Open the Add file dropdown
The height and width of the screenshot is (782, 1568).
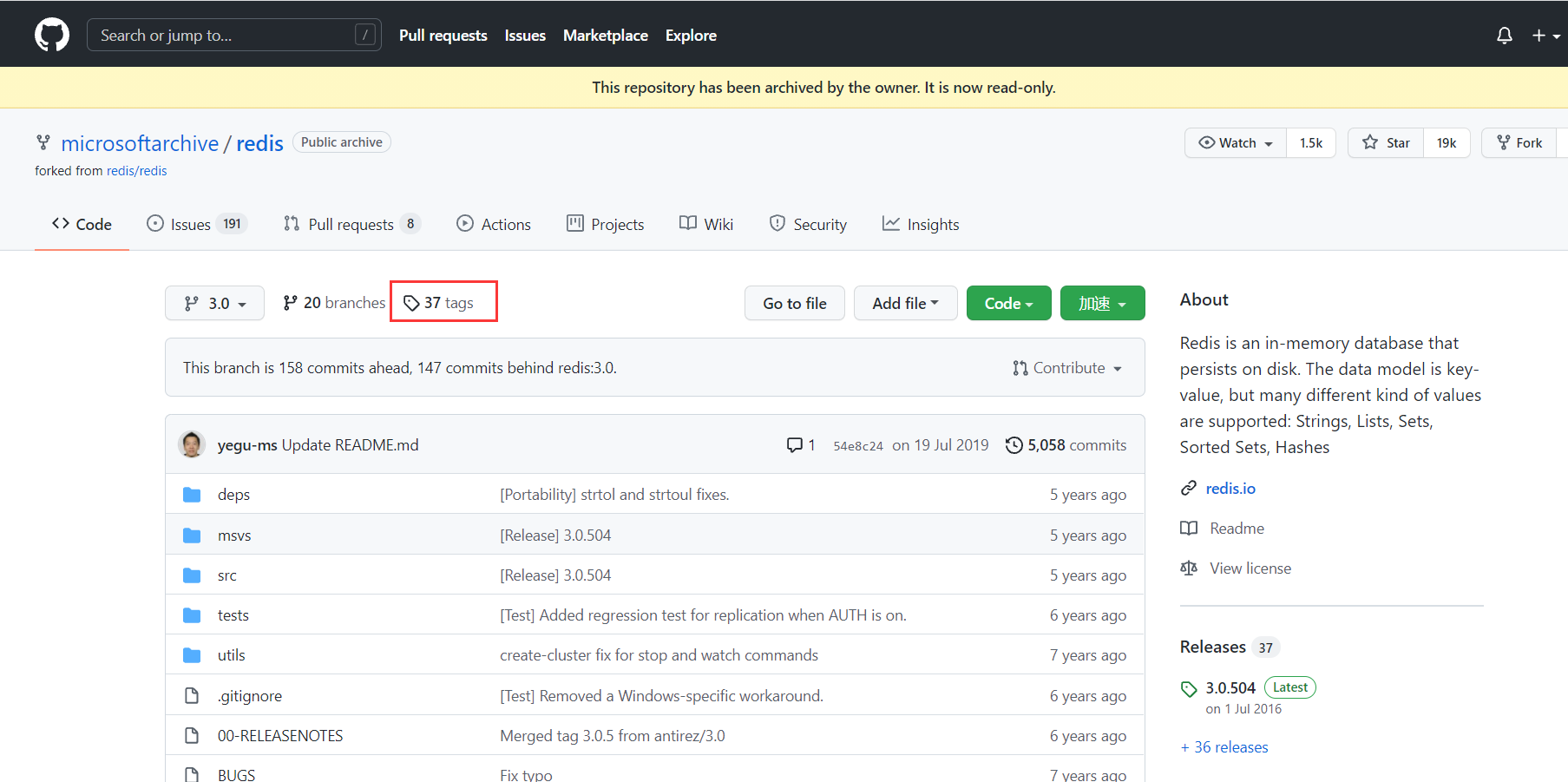click(906, 303)
